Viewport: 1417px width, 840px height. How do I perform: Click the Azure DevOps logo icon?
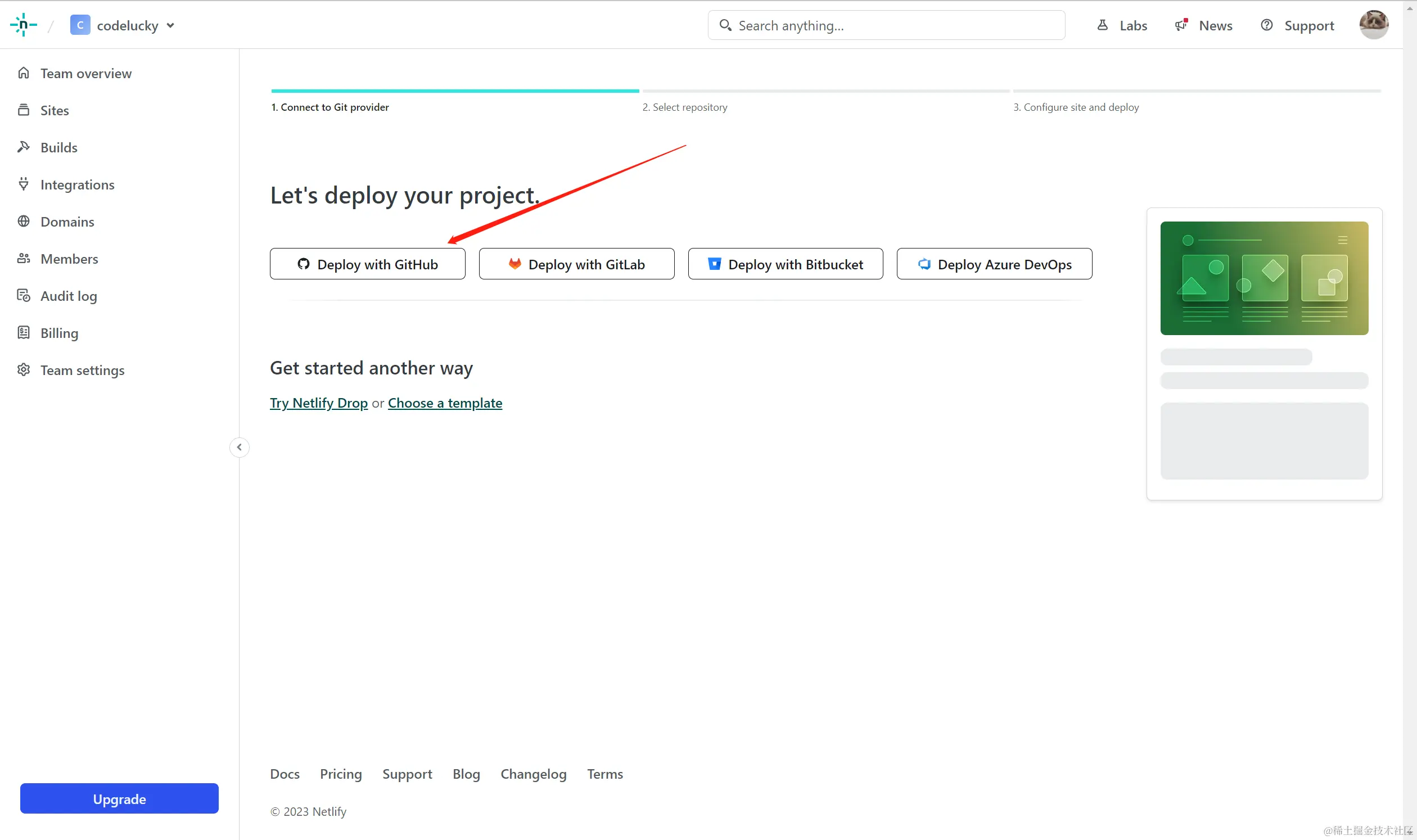click(924, 264)
